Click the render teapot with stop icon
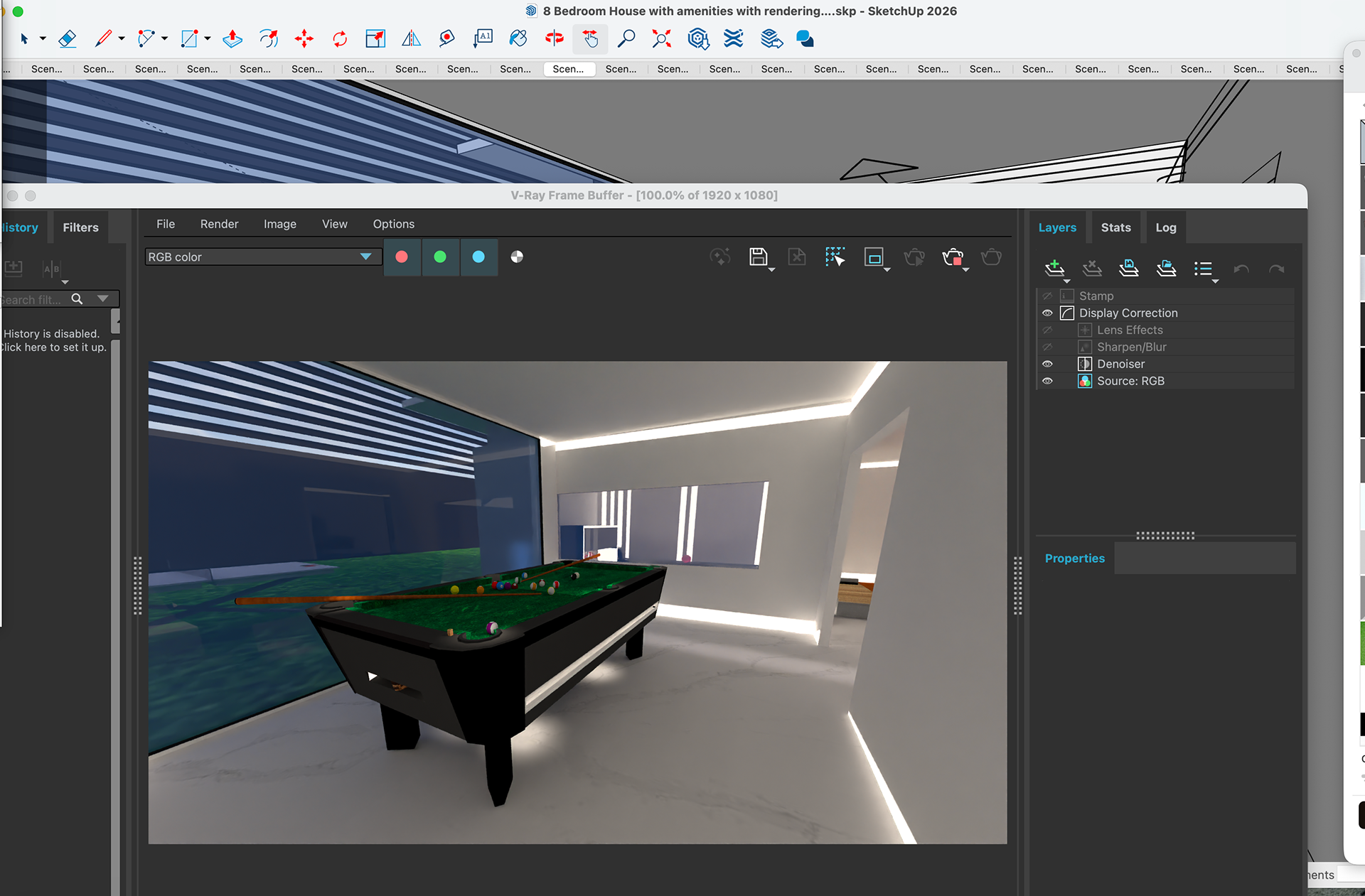 [x=952, y=257]
